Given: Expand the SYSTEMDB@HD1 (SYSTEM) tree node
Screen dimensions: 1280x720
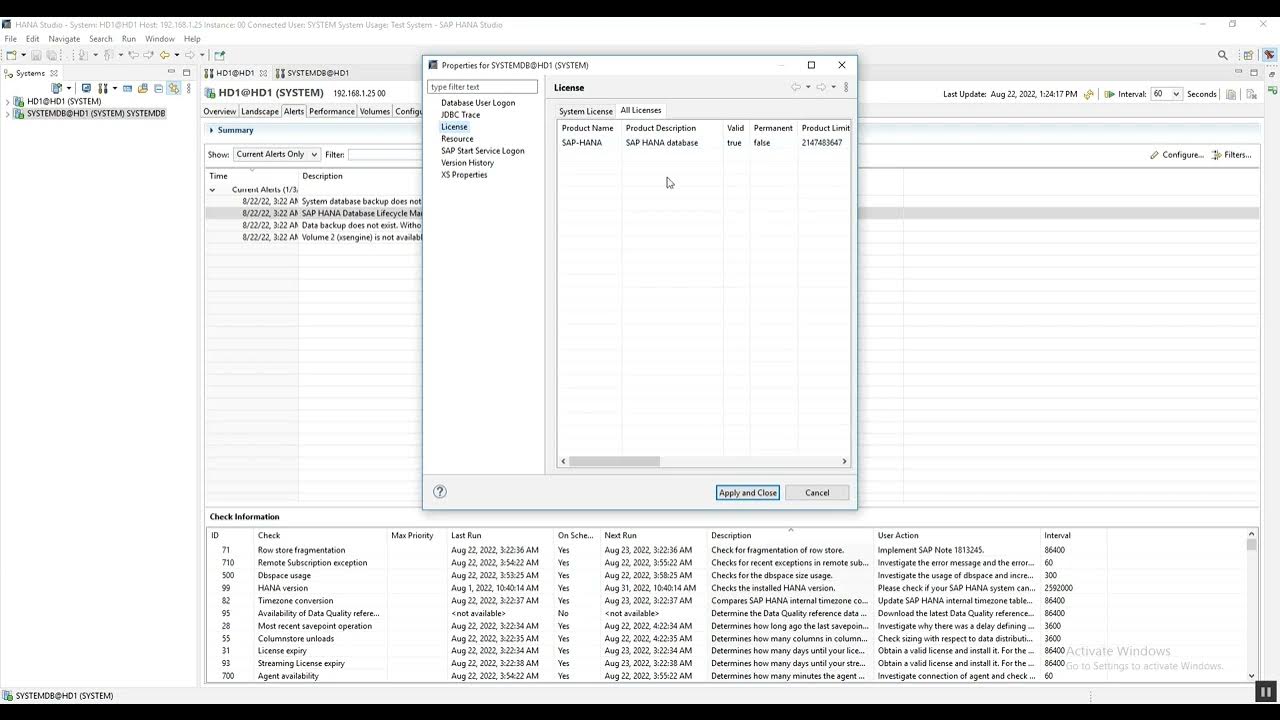Looking at the screenshot, I should (8, 113).
